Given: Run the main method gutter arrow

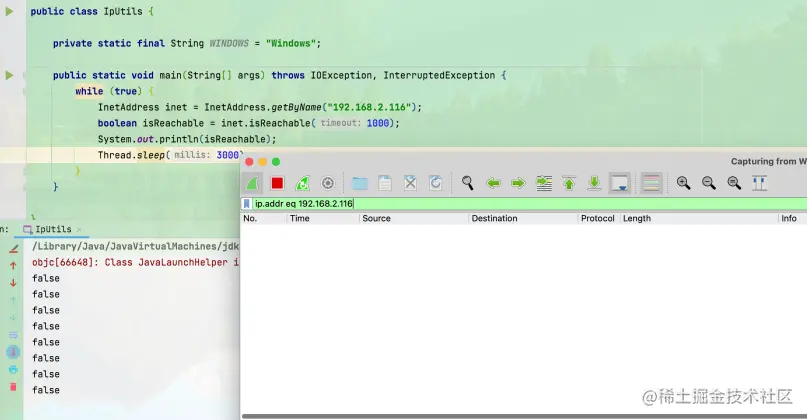Looking at the screenshot, I should (x=9, y=75).
